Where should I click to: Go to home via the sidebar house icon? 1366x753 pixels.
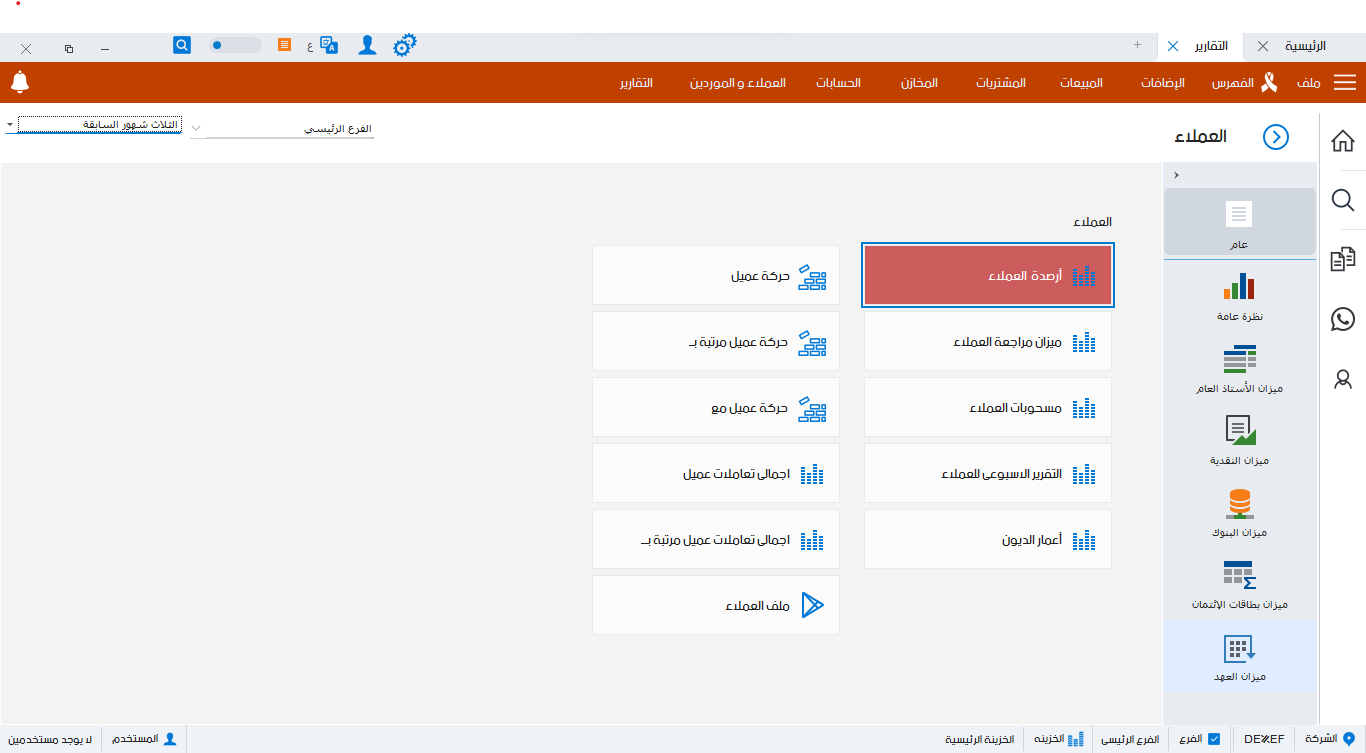[1343, 141]
